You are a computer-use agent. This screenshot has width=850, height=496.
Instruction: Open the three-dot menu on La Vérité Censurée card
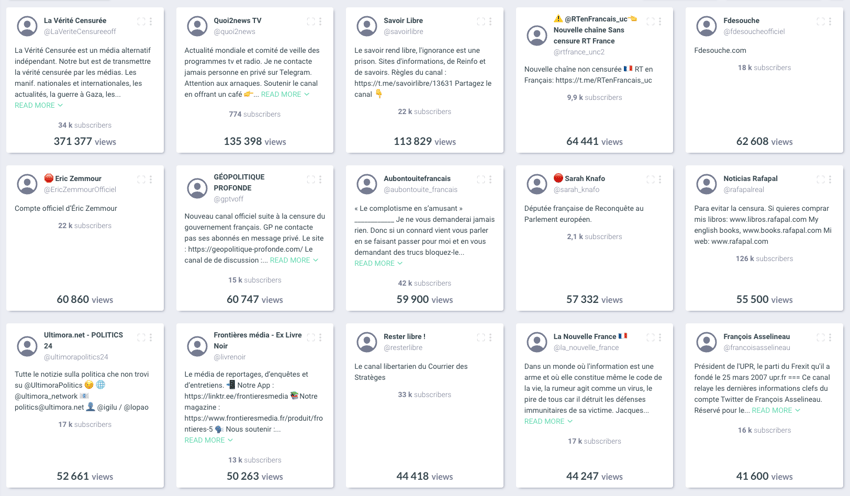click(x=151, y=22)
